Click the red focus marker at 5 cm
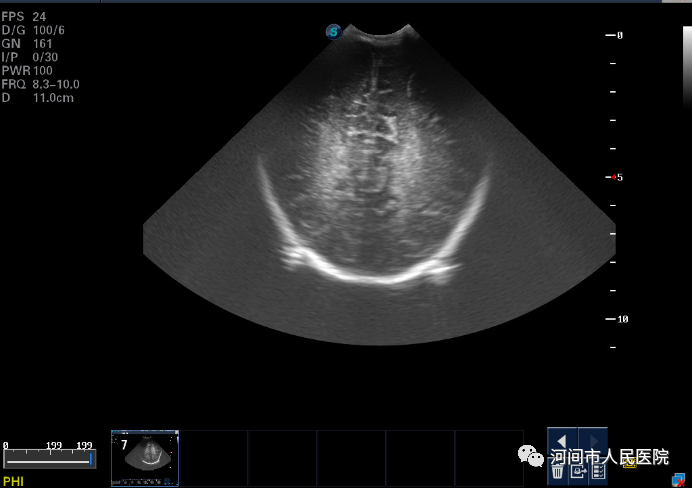 point(614,177)
